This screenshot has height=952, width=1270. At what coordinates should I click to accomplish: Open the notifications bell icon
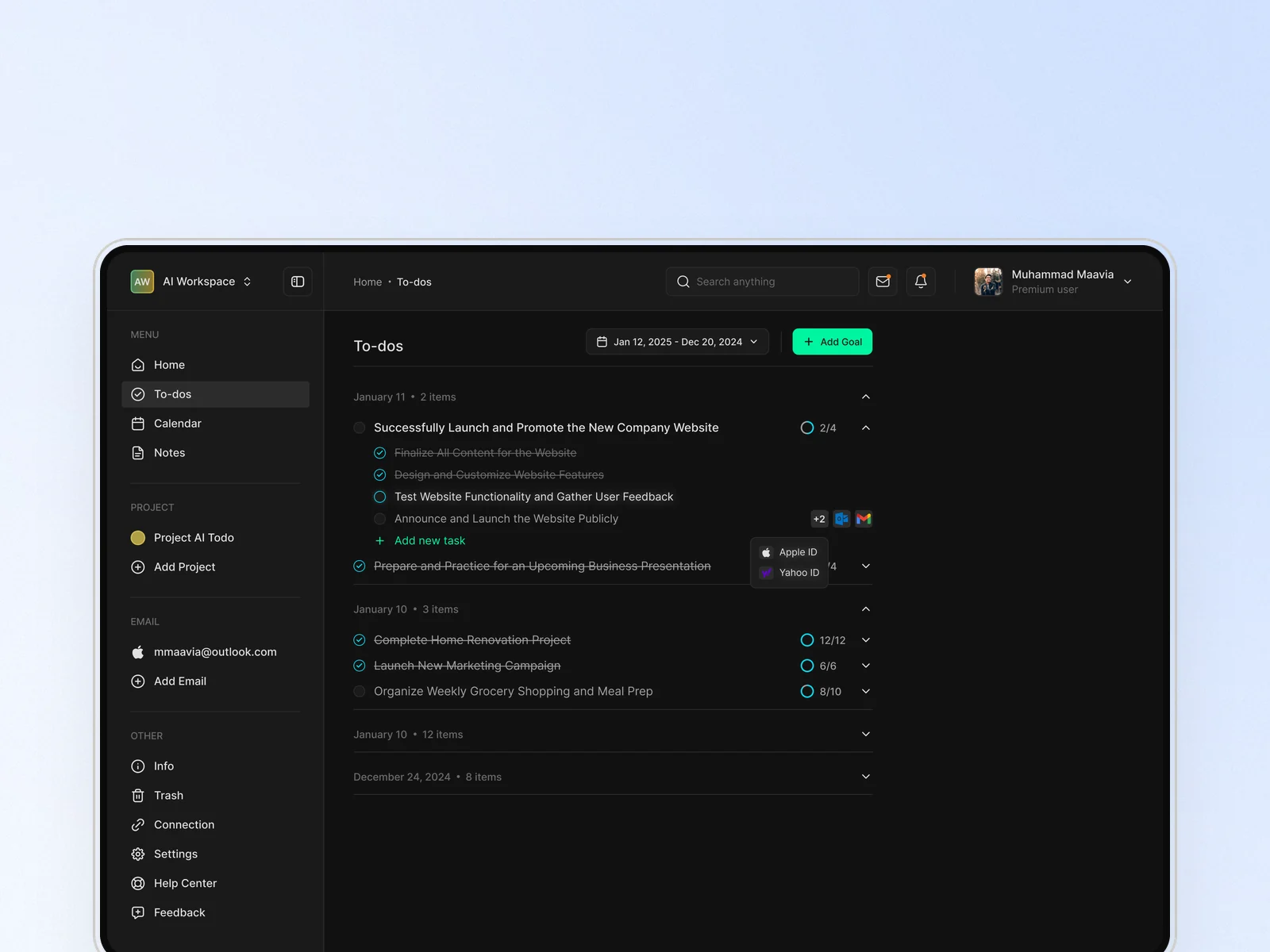coord(921,282)
